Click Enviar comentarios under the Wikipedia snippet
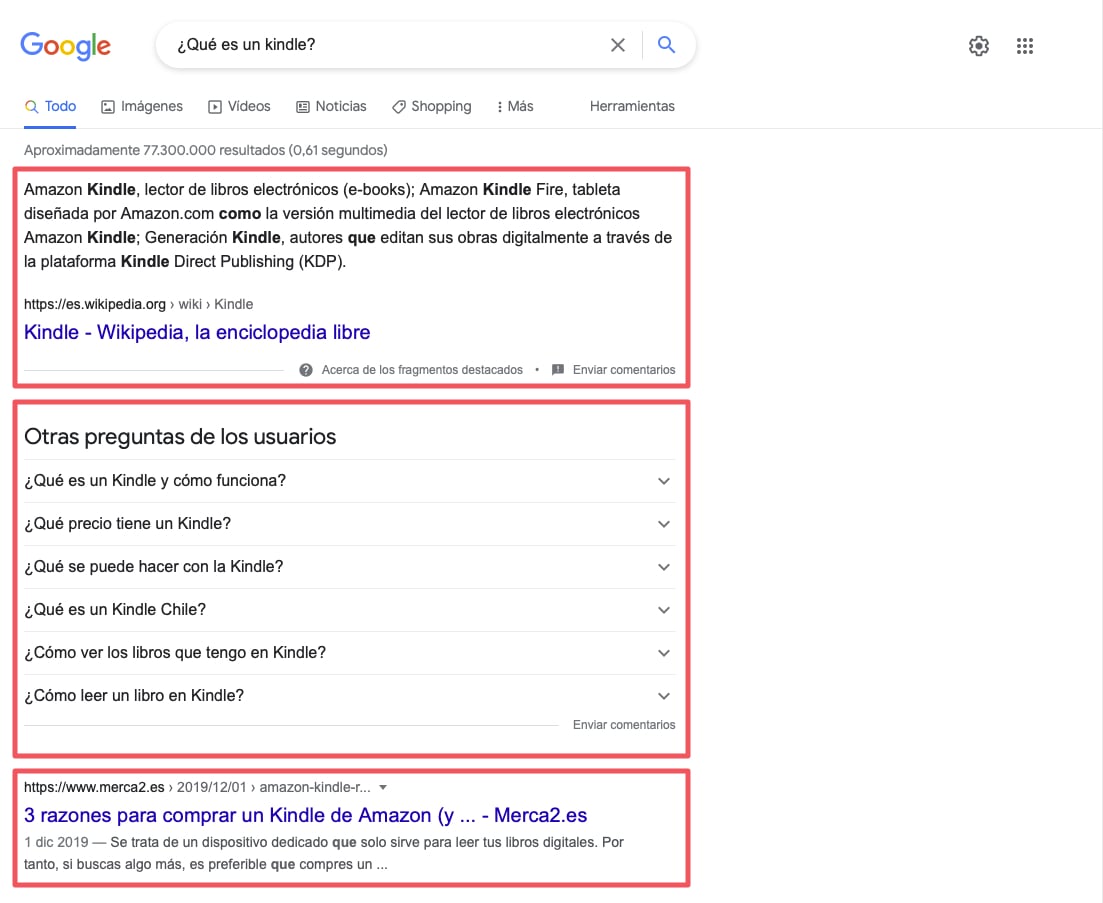Screen dimensions: 1103x903 coord(624,370)
